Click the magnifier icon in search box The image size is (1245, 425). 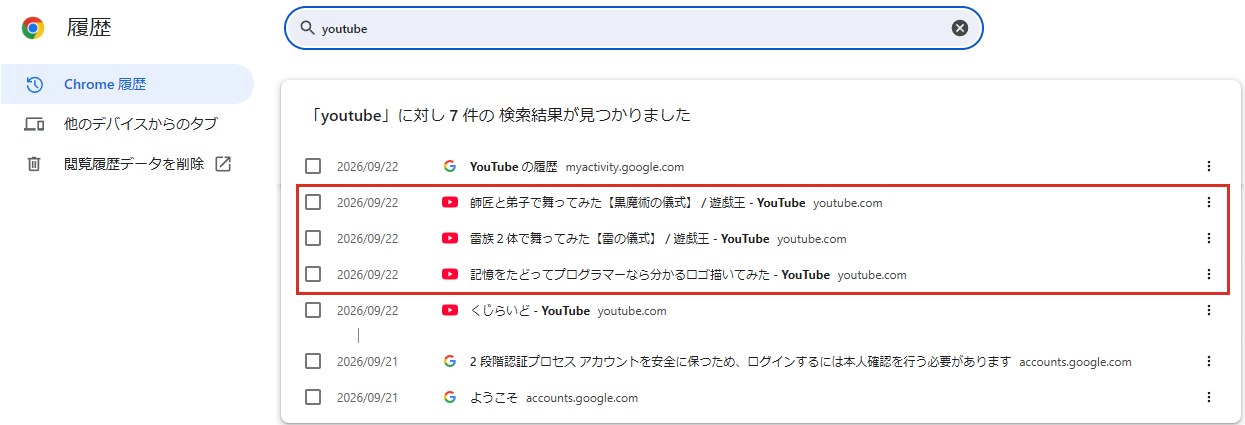coord(308,28)
